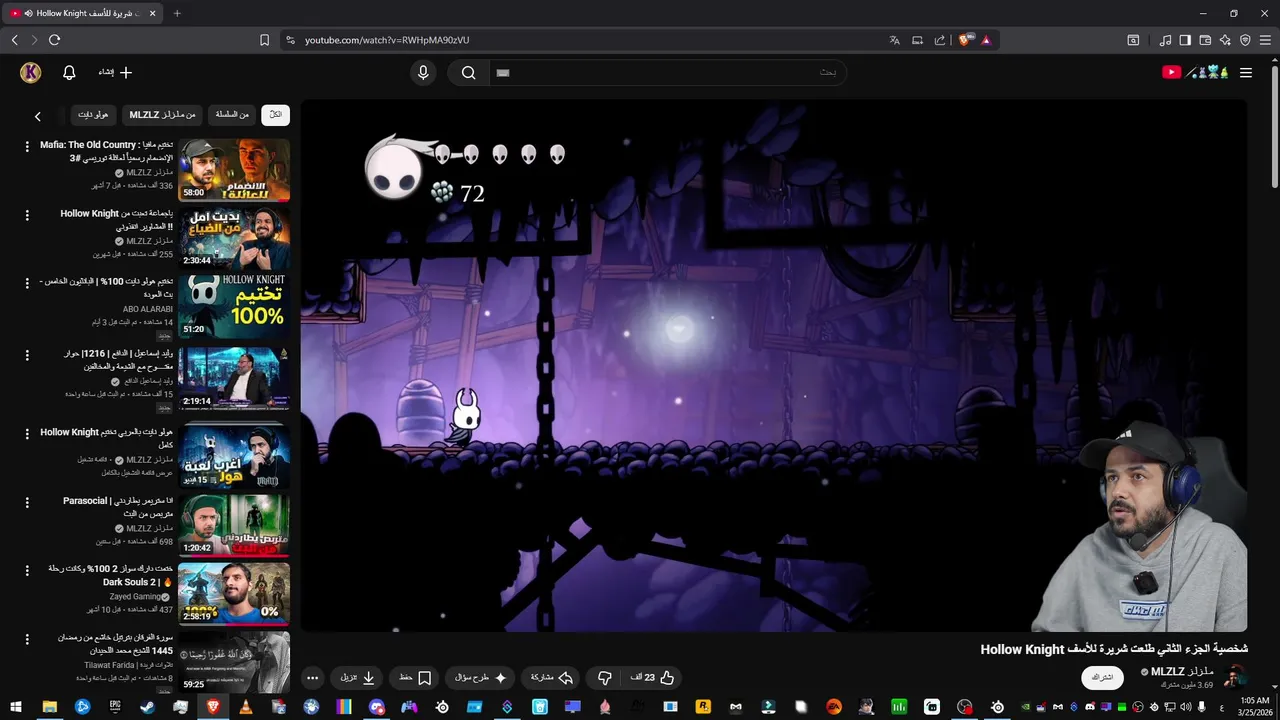Share this page from address bar

[x=940, y=40]
